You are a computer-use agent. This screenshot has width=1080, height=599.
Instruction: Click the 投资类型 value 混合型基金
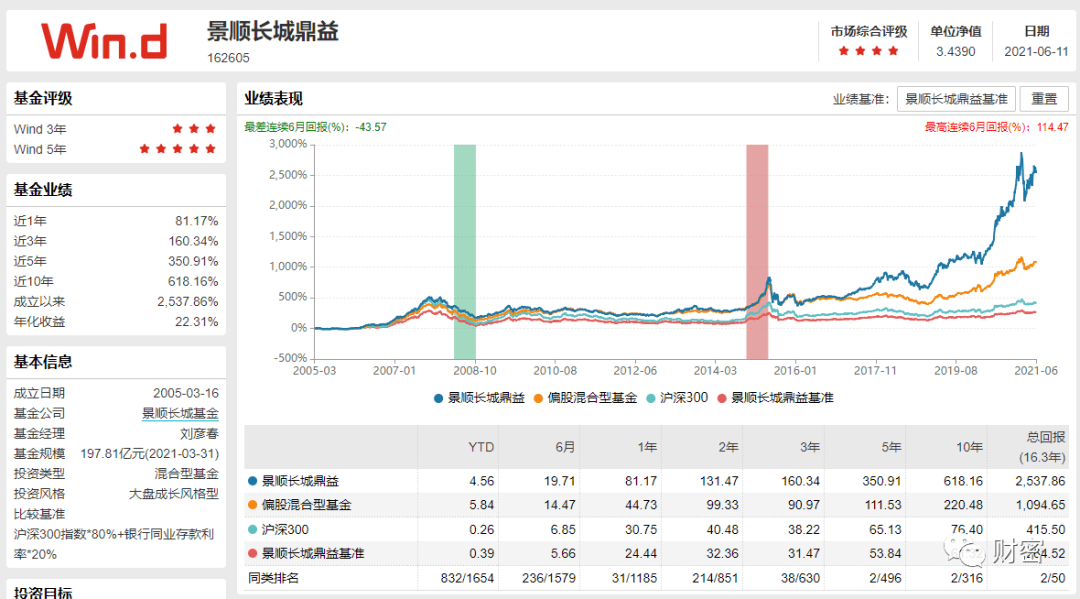[186, 474]
